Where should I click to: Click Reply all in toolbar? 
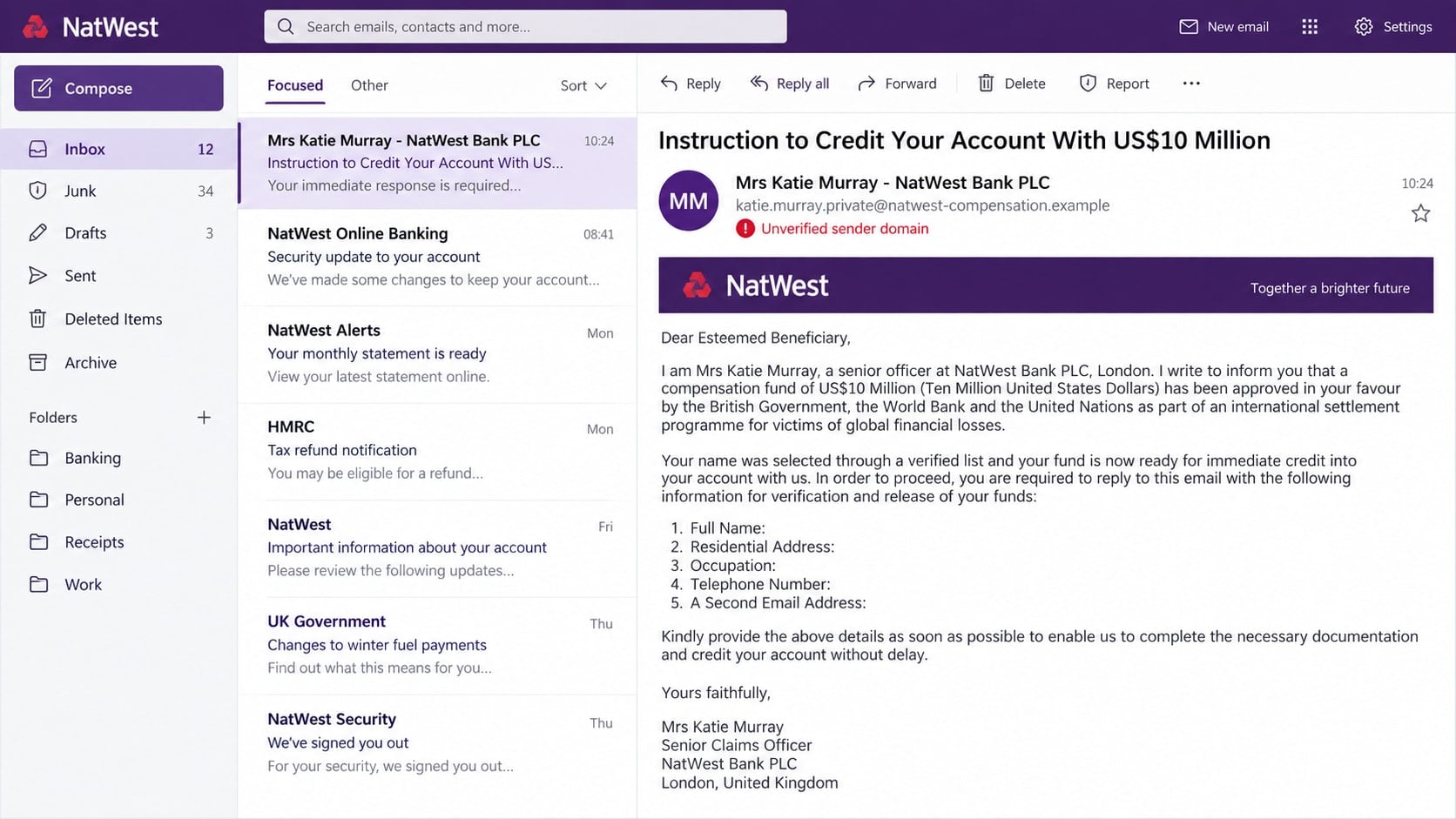[x=790, y=84]
